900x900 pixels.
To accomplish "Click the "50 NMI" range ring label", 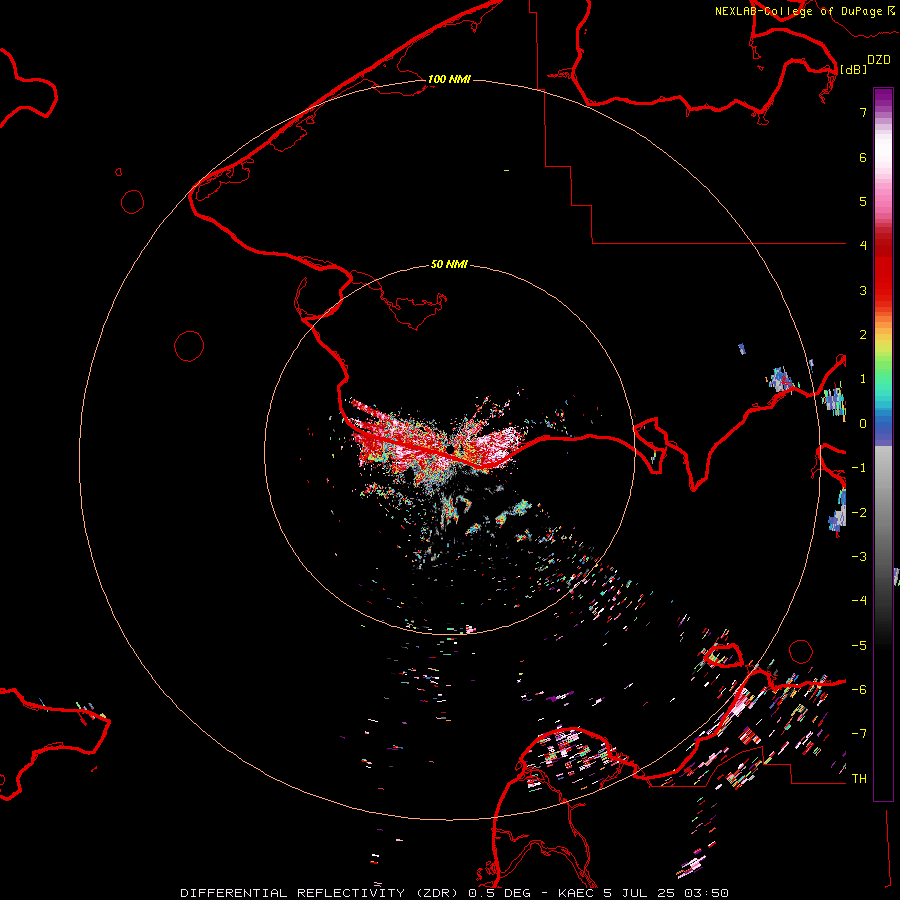I will pos(449,264).
